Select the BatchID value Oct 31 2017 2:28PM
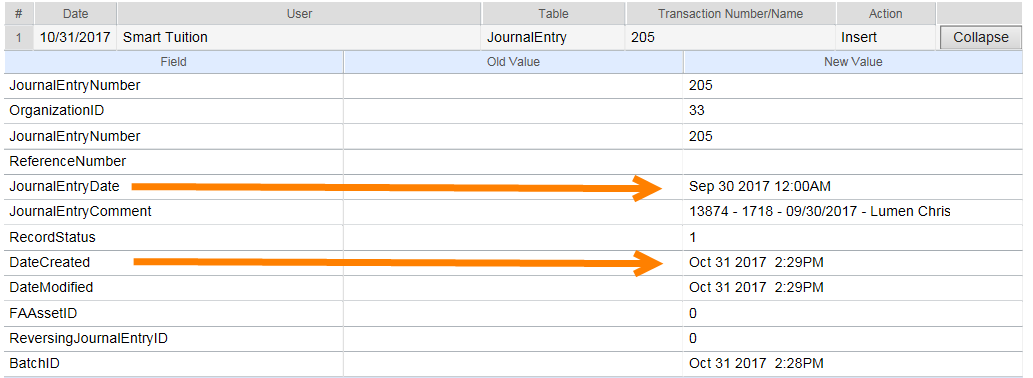The image size is (1033, 378). (756, 364)
